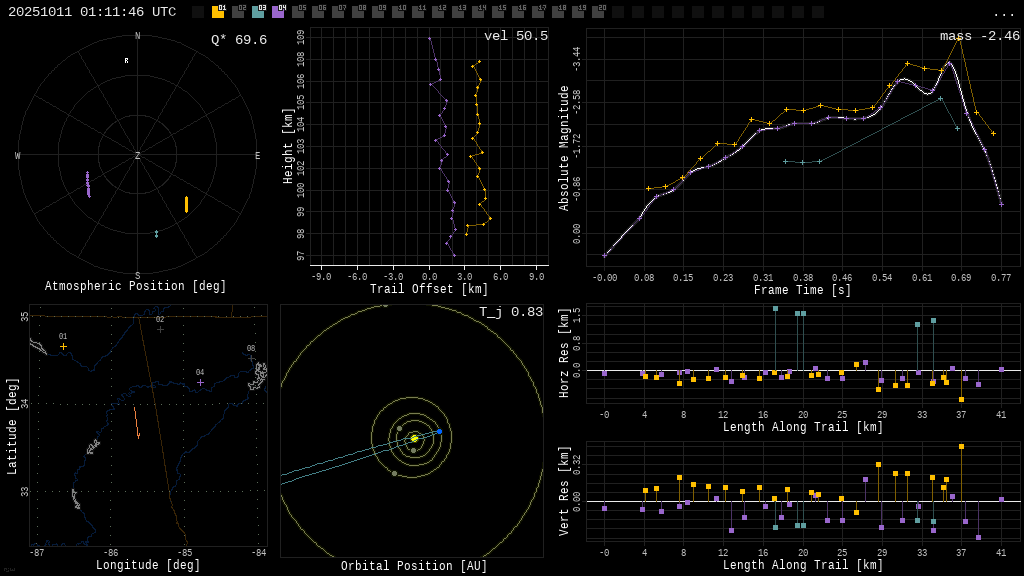Toggle the teal station 03 box

(258, 12)
